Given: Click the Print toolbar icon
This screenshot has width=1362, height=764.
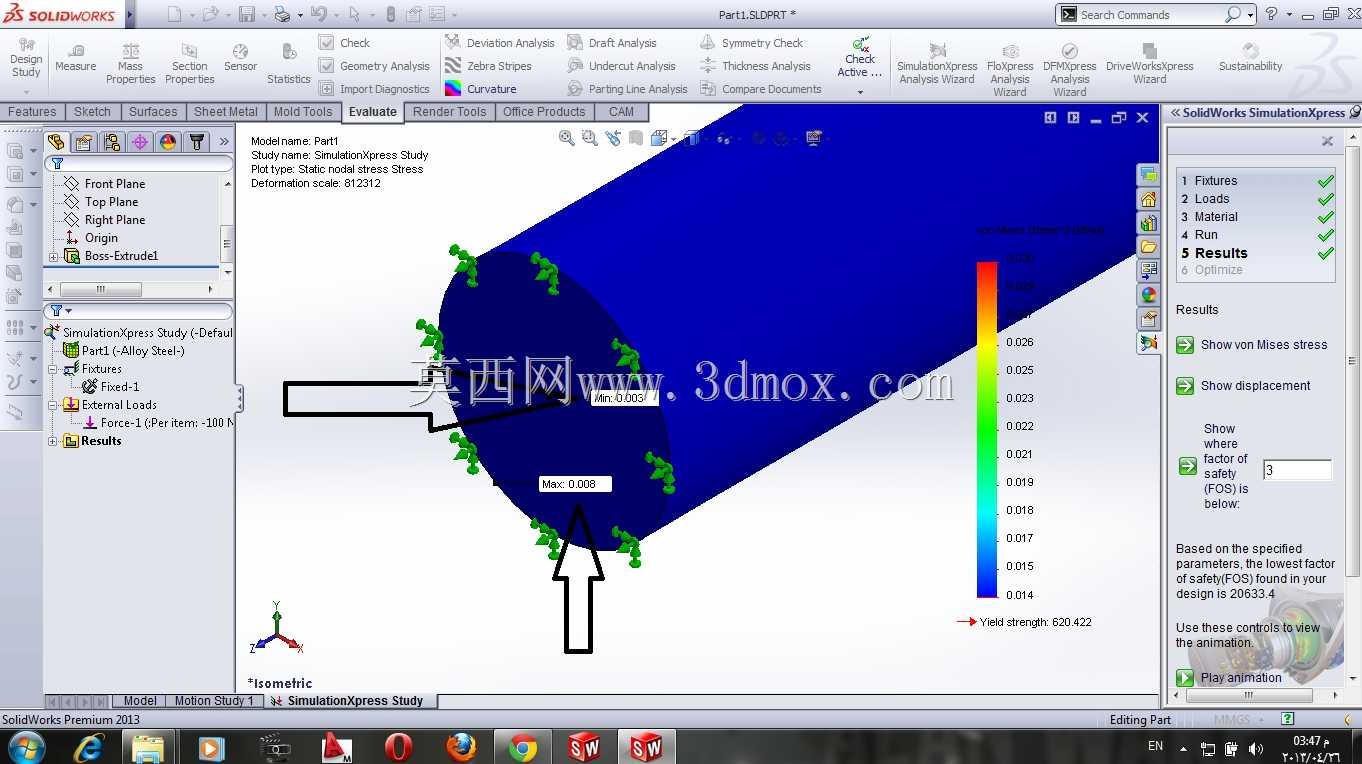Looking at the screenshot, I should click(x=282, y=14).
